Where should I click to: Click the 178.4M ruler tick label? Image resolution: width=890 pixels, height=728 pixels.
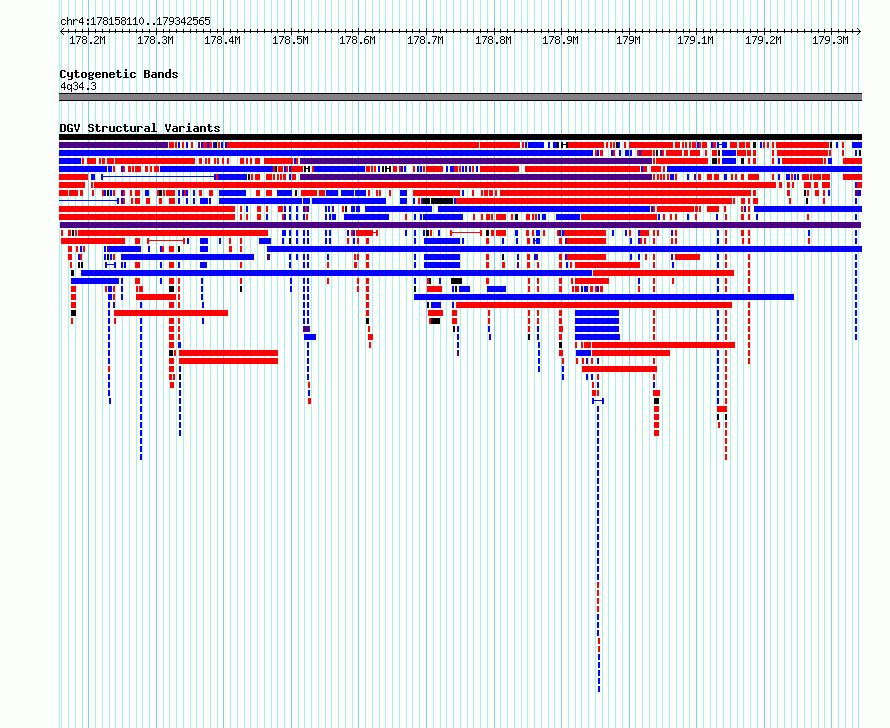pyautogui.click(x=222, y=40)
